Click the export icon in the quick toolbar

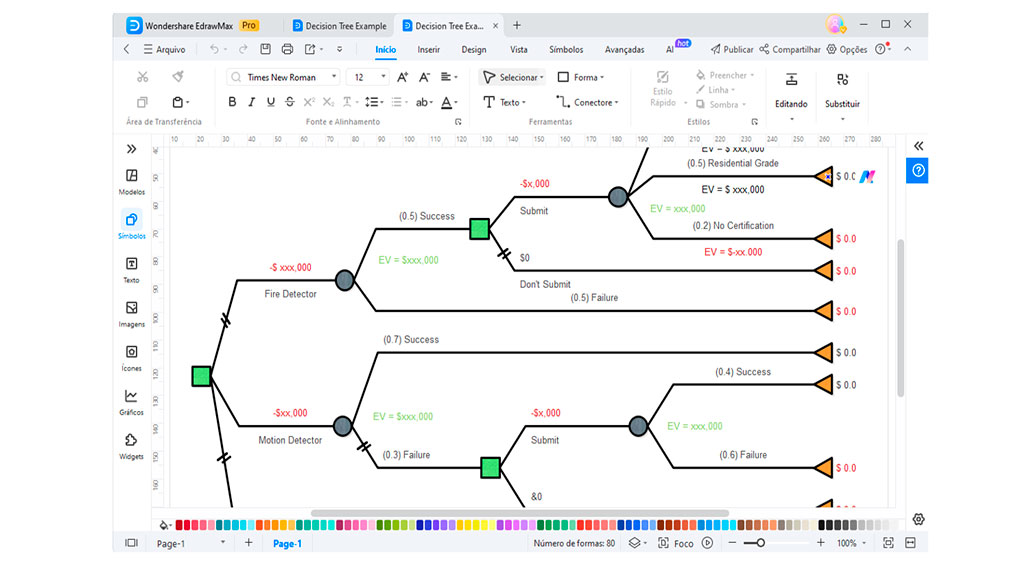pos(310,49)
